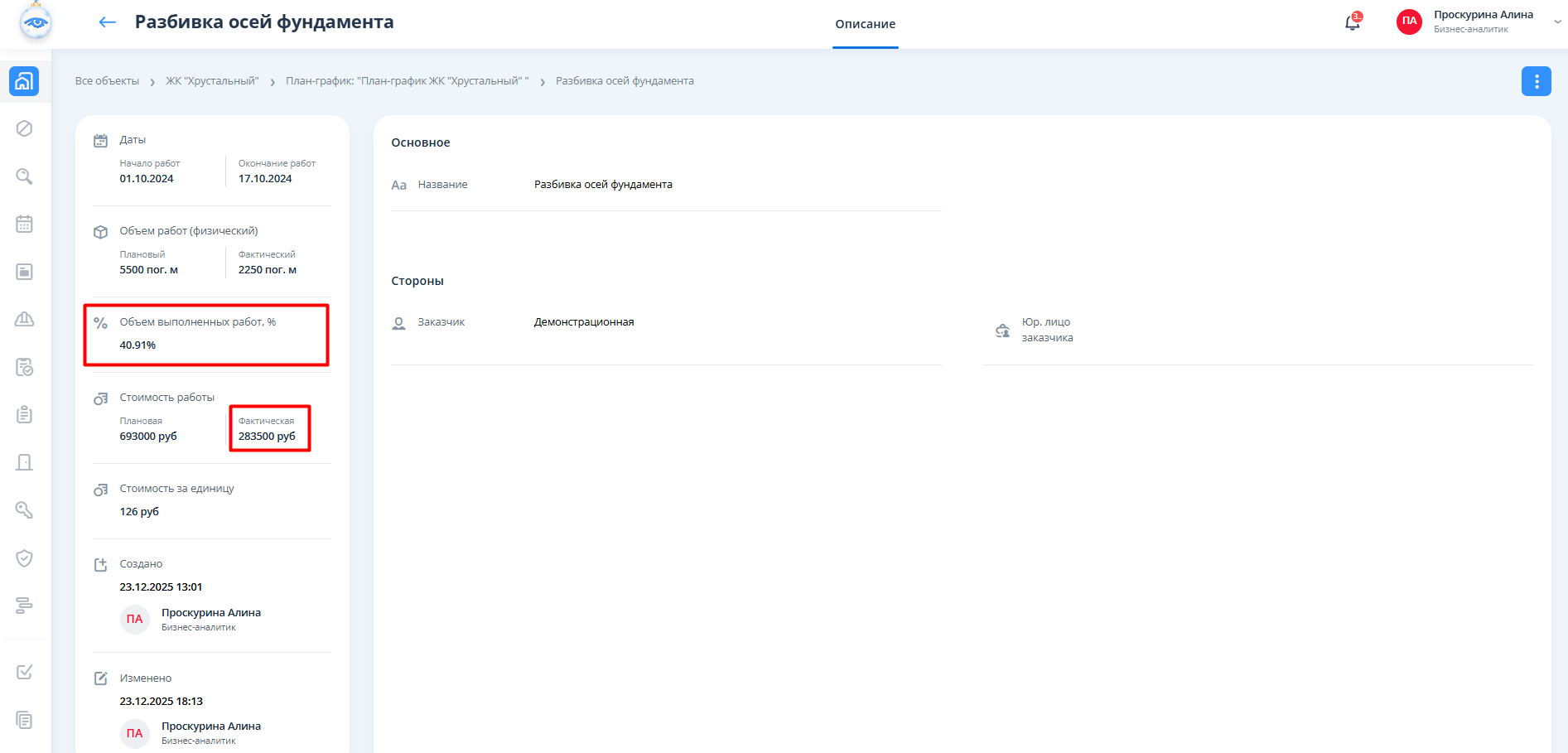1568x753 pixels.
Task: Click the checkbox task icon in the sidebar
Action: click(x=25, y=672)
